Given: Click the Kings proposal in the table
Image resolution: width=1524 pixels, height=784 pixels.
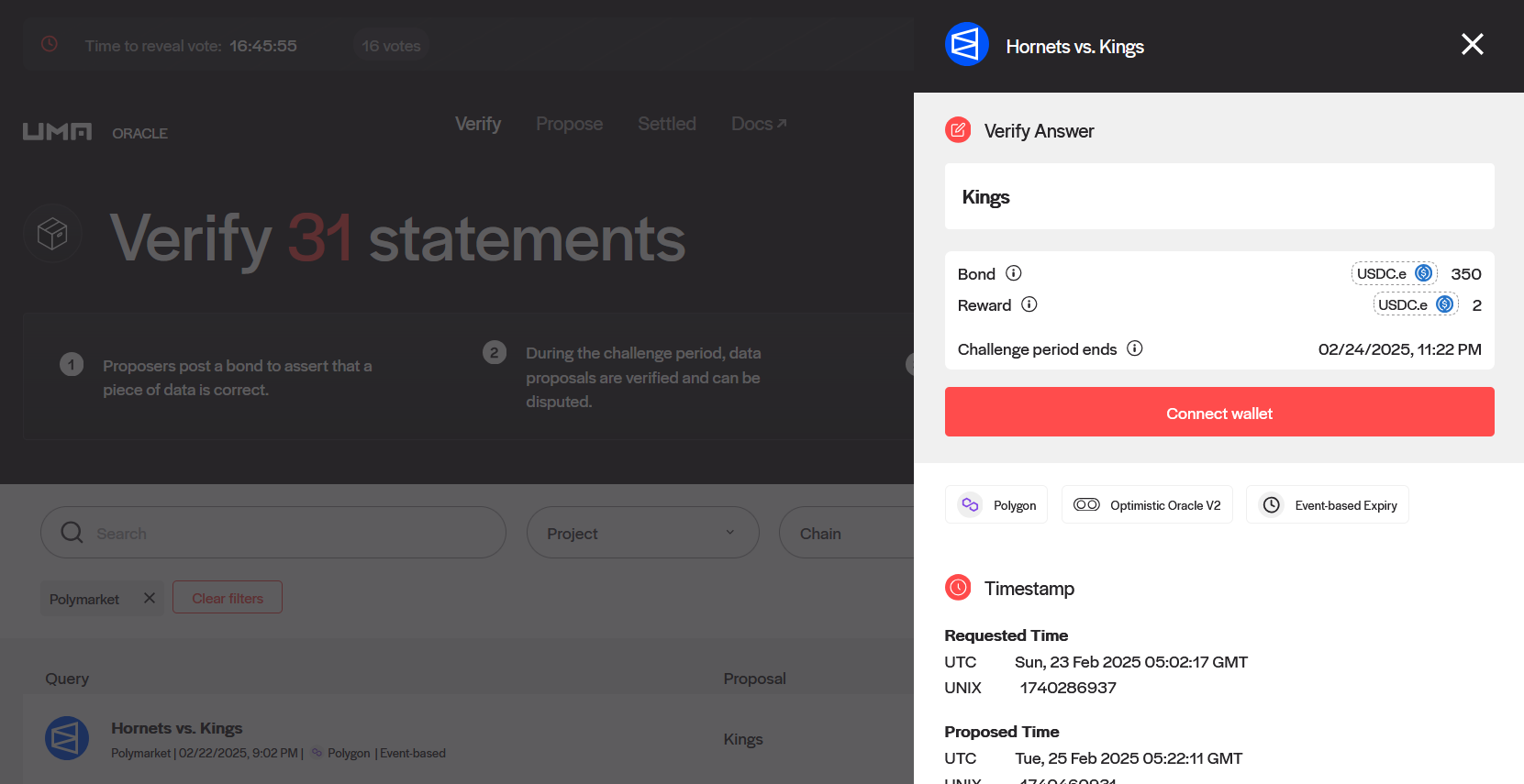Looking at the screenshot, I should click(x=743, y=739).
